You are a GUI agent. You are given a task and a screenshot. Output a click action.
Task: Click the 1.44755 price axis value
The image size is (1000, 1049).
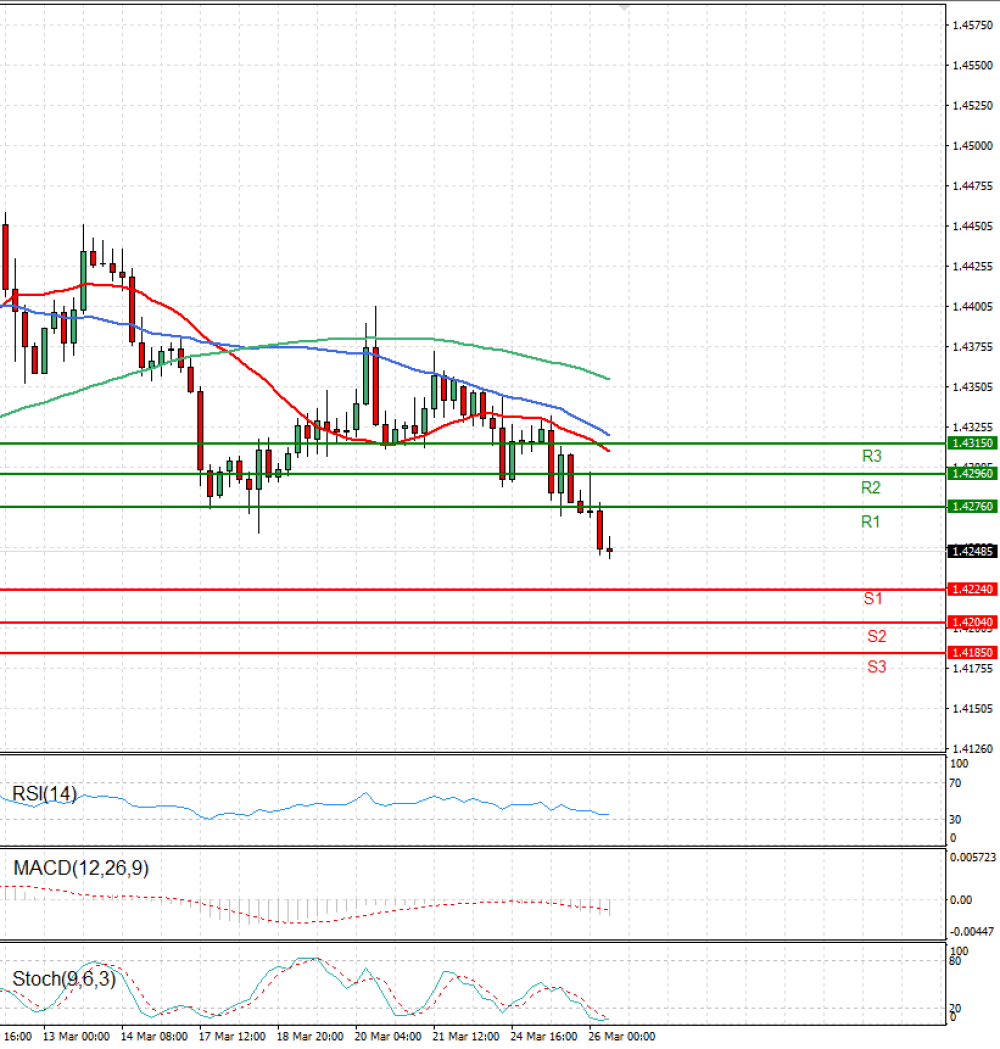tap(973, 186)
